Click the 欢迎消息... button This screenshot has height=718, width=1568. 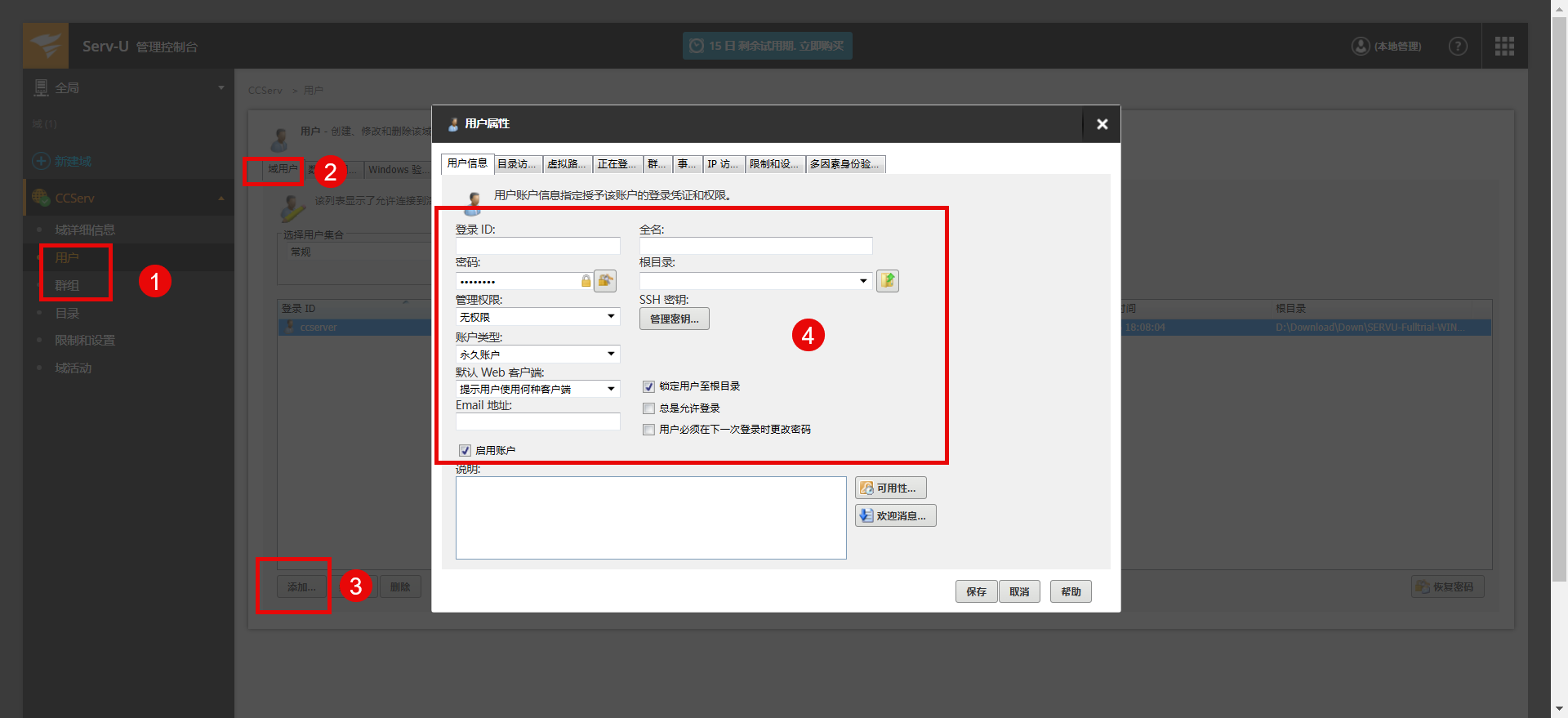896,516
